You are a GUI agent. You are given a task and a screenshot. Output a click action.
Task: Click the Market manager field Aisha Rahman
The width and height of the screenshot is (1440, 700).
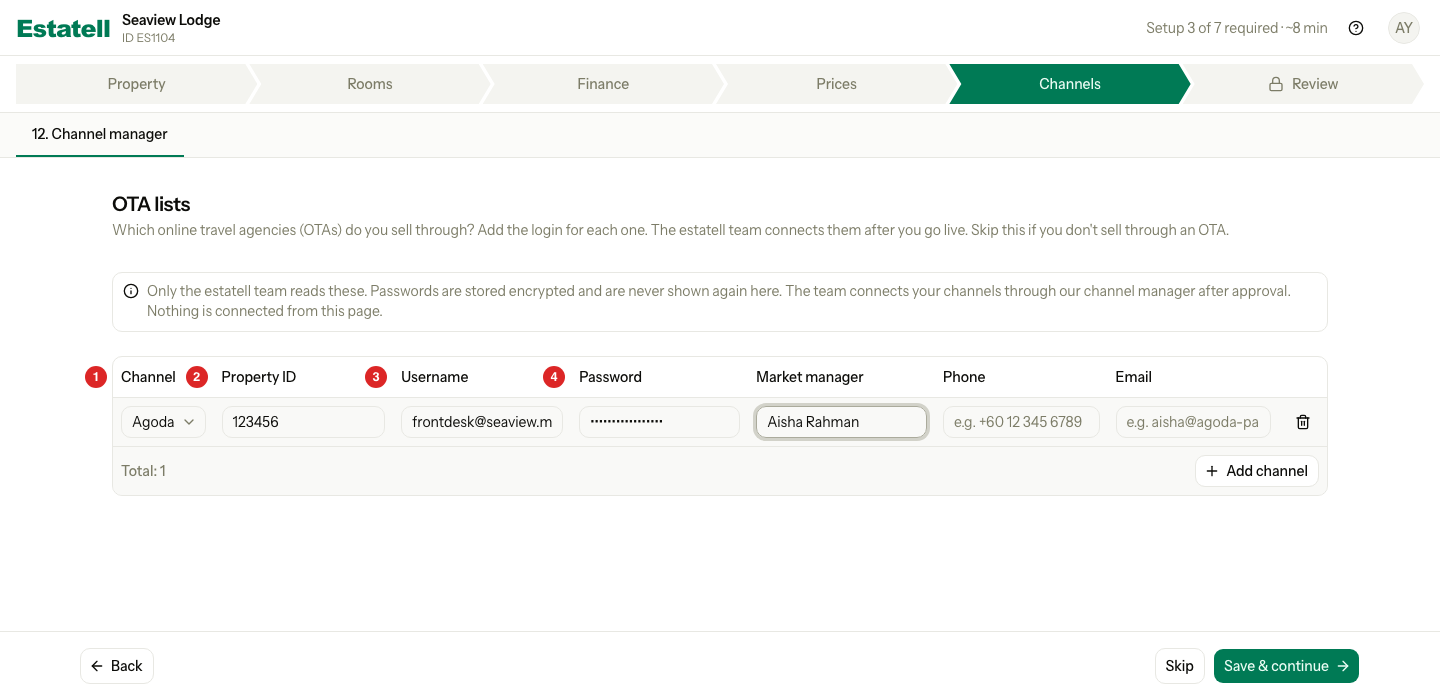point(841,422)
